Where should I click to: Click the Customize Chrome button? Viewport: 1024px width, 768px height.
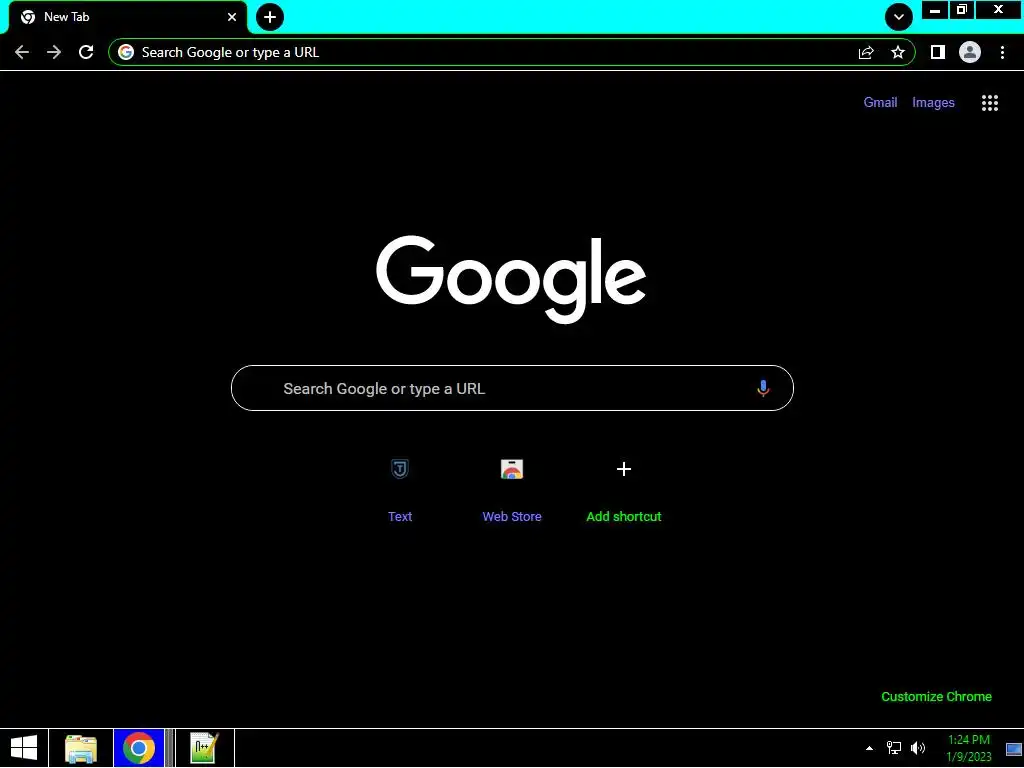click(936, 697)
